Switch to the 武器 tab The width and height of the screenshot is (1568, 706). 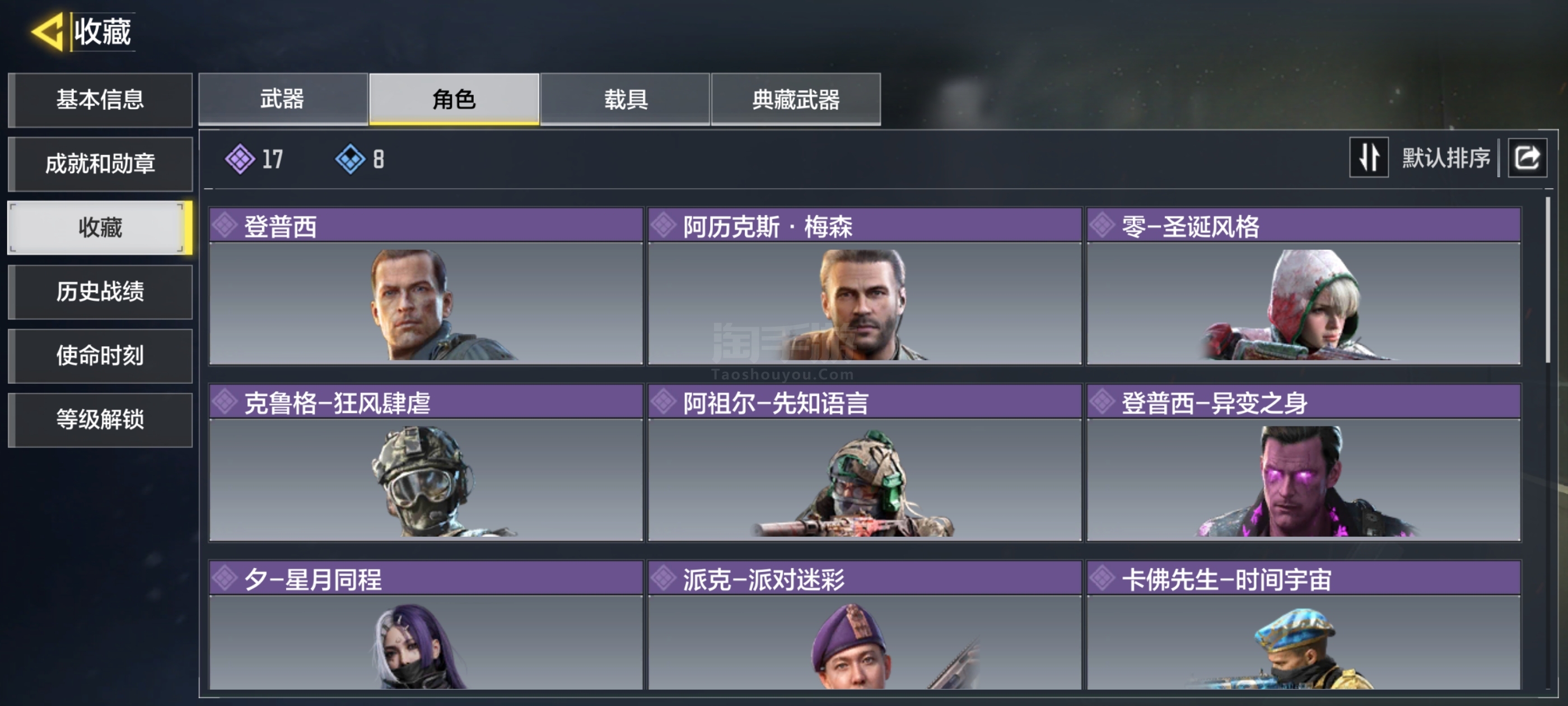click(x=283, y=99)
